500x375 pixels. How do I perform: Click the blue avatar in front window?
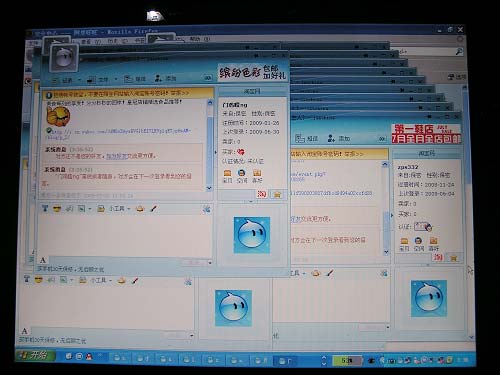[252, 235]
